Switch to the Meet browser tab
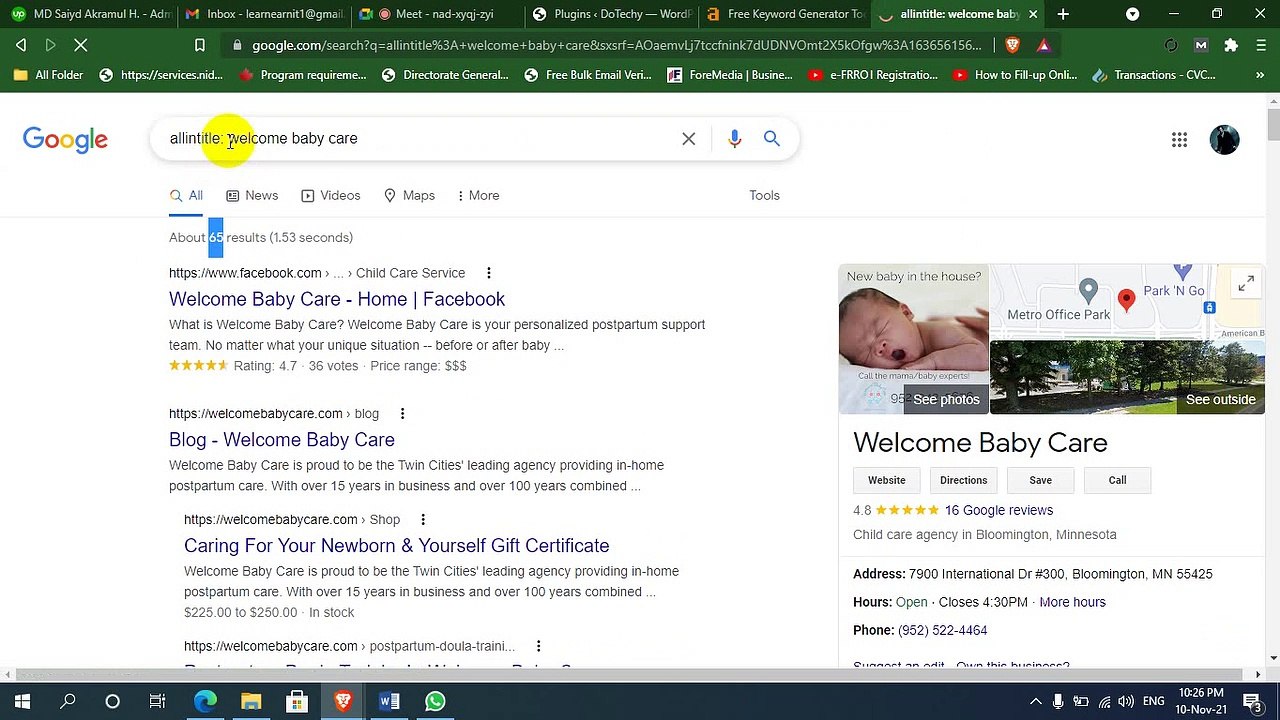This screenshot has height=720, width=1280. [x=437, y=14]
